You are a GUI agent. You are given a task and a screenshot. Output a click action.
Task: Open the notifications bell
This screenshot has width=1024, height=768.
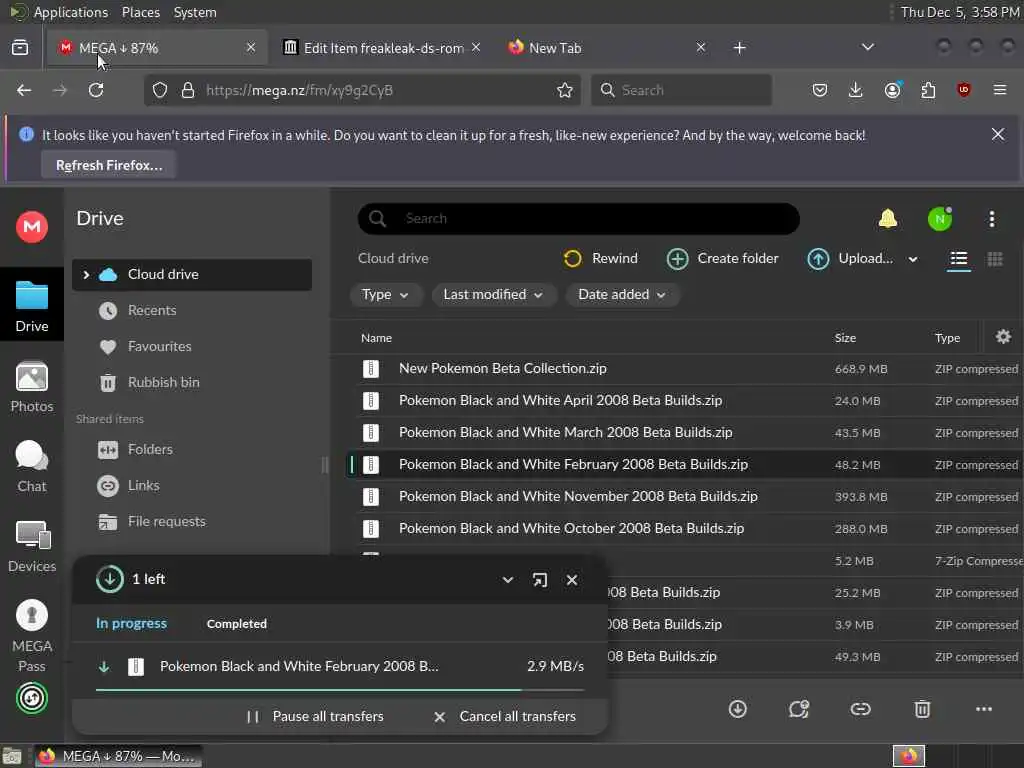(x=888, y=219)
